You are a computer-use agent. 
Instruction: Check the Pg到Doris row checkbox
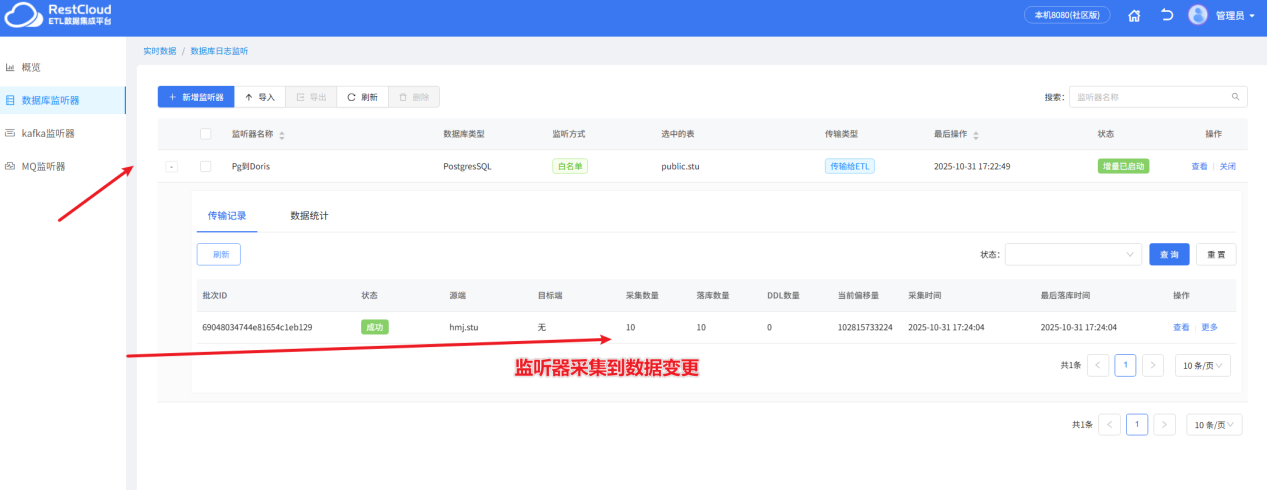pyautogui.click(x=206, y=166)
